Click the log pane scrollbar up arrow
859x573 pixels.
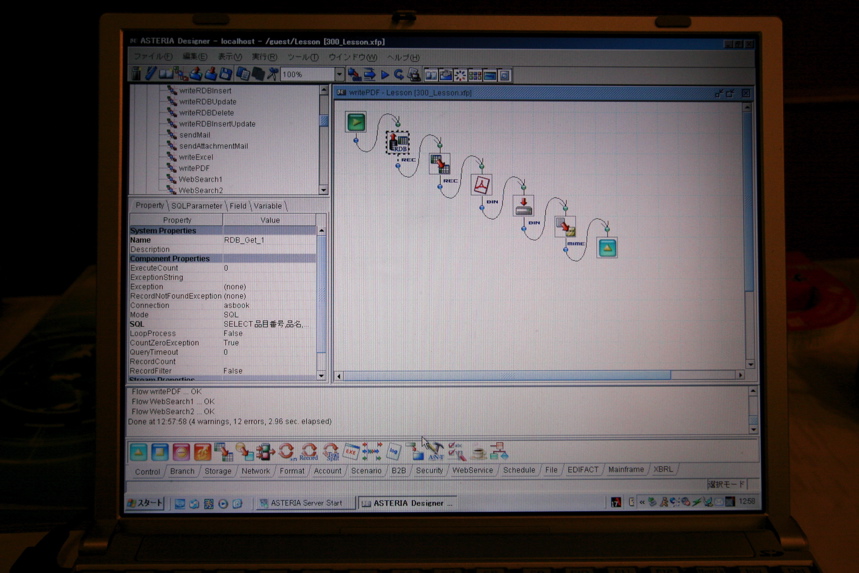click(x=753, y=391)
